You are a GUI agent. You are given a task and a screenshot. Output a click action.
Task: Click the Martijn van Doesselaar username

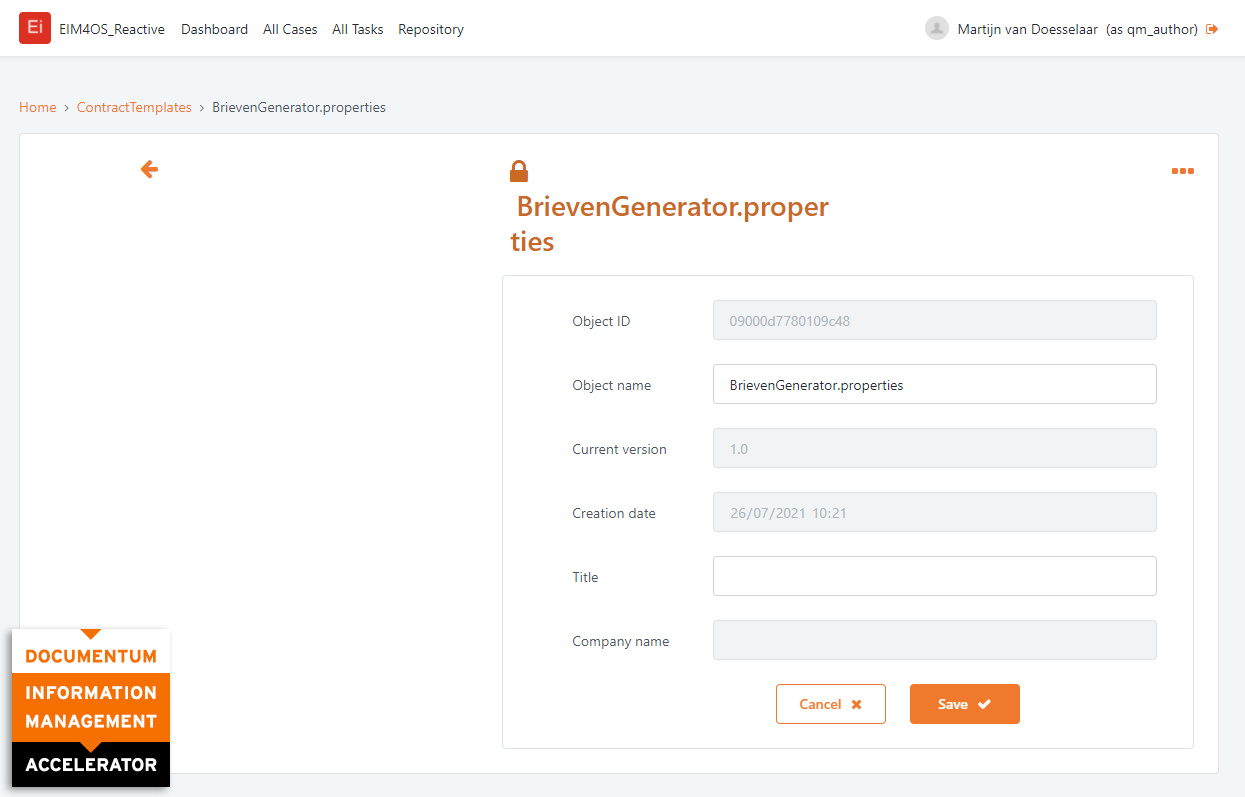(1028, 29)
